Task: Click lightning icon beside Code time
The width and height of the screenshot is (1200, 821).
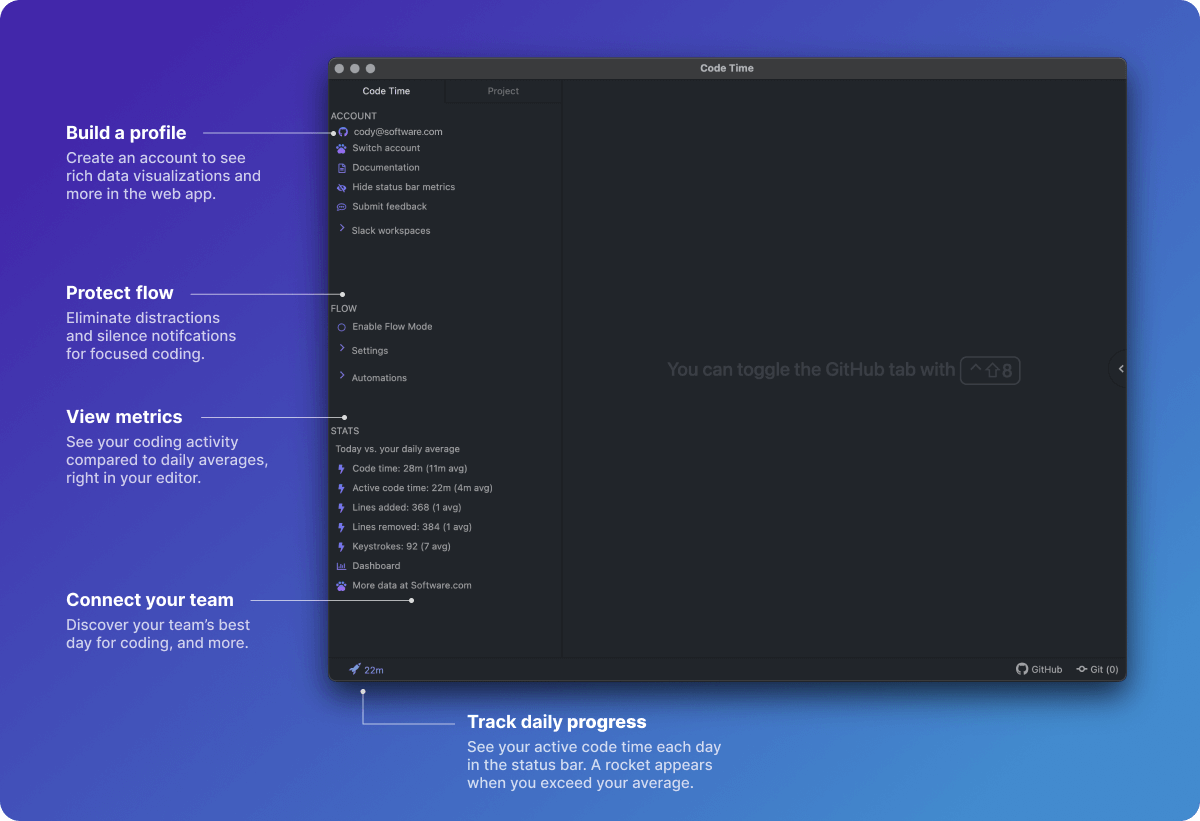Action: coord(342,469)
